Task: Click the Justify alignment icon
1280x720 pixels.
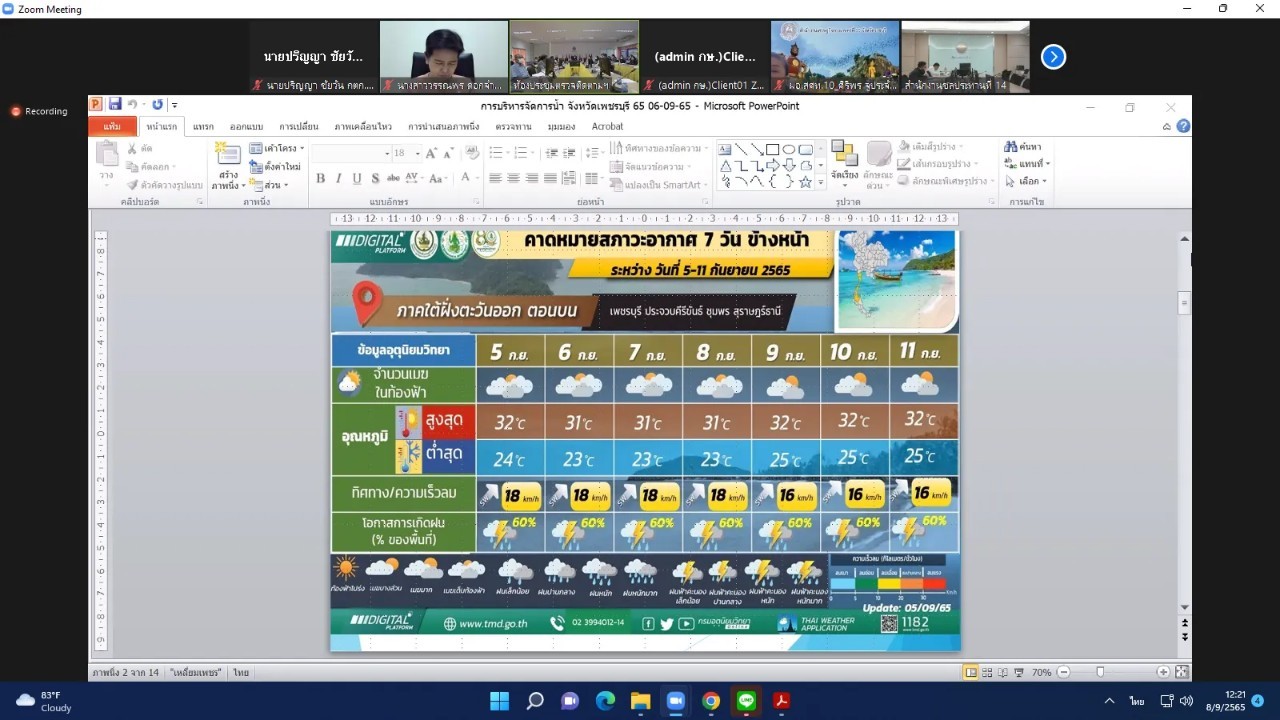Action: (550, 178)
